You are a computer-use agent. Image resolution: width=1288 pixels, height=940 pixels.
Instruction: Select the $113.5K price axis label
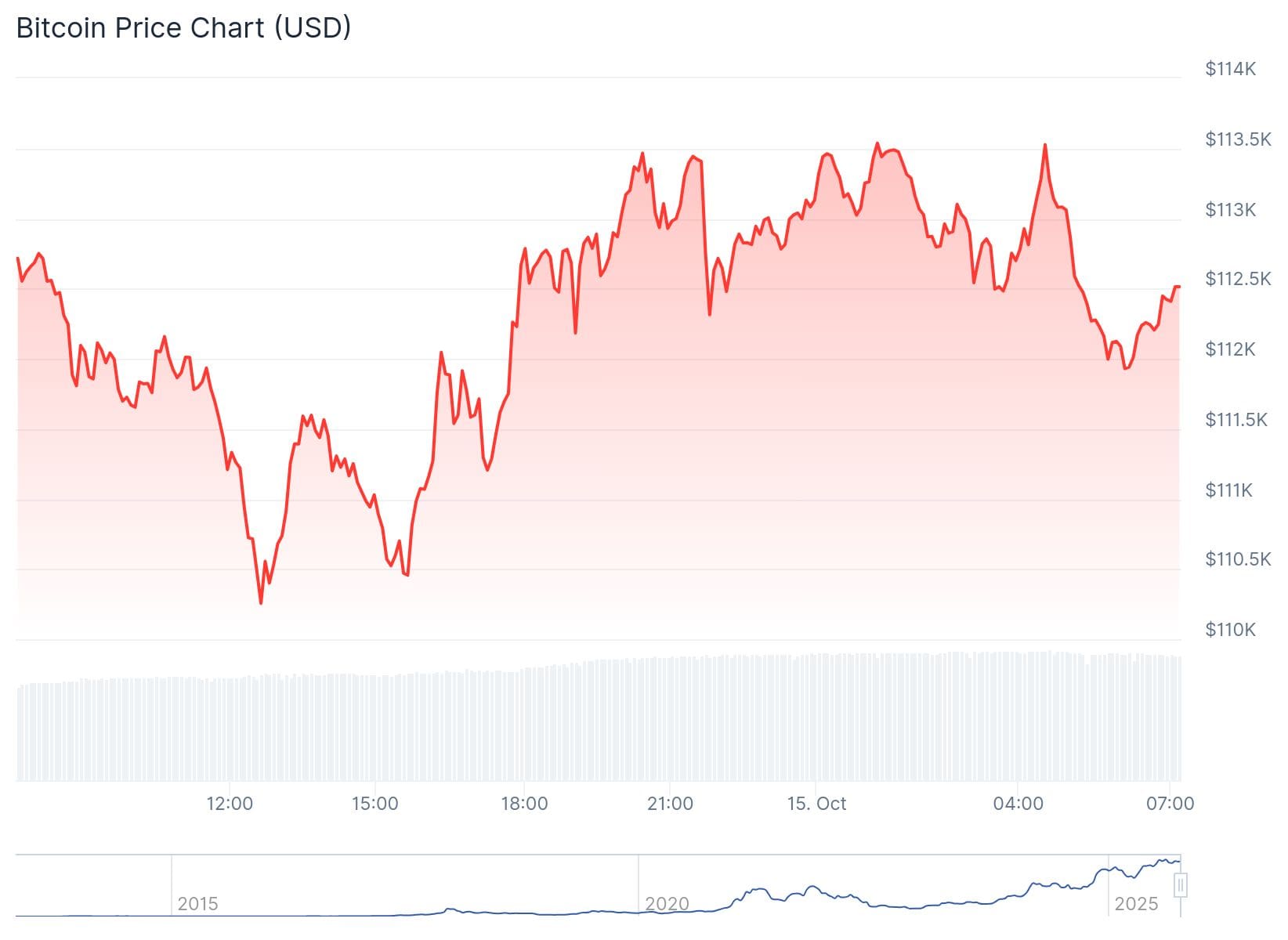[x=1238, y=139]
